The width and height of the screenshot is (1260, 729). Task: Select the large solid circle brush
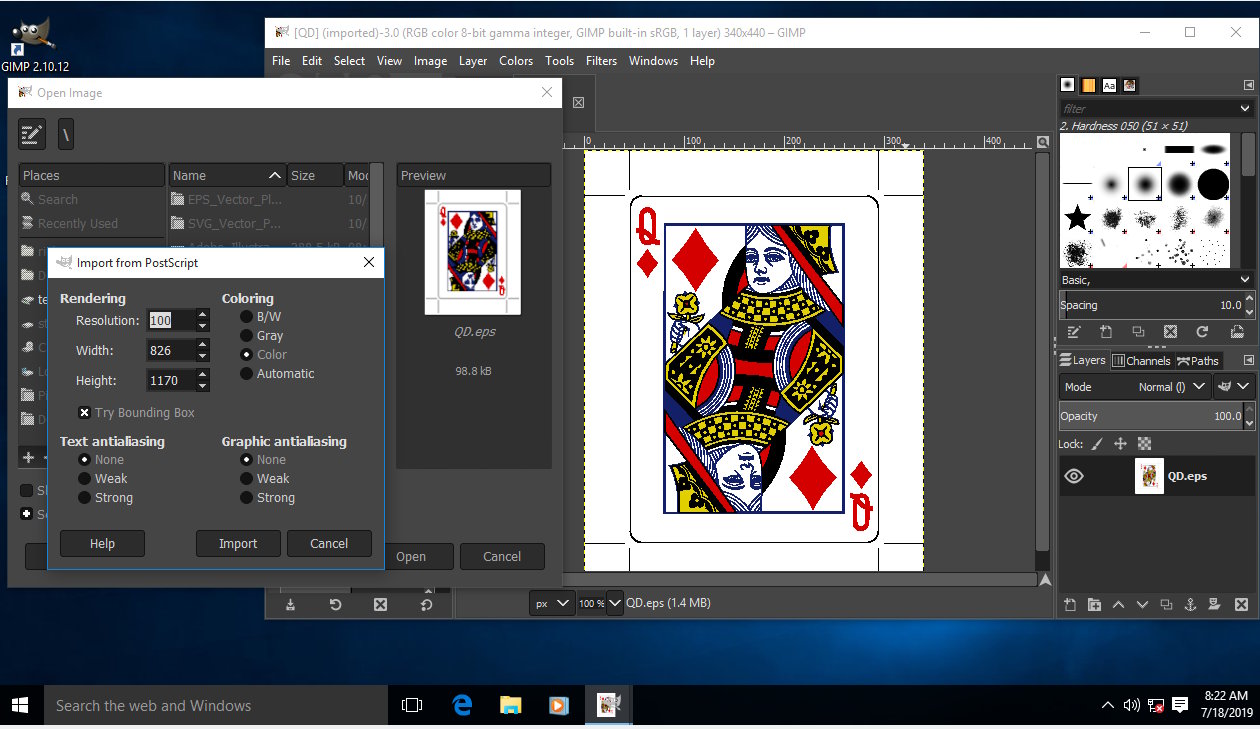(x=1213, y=184)
